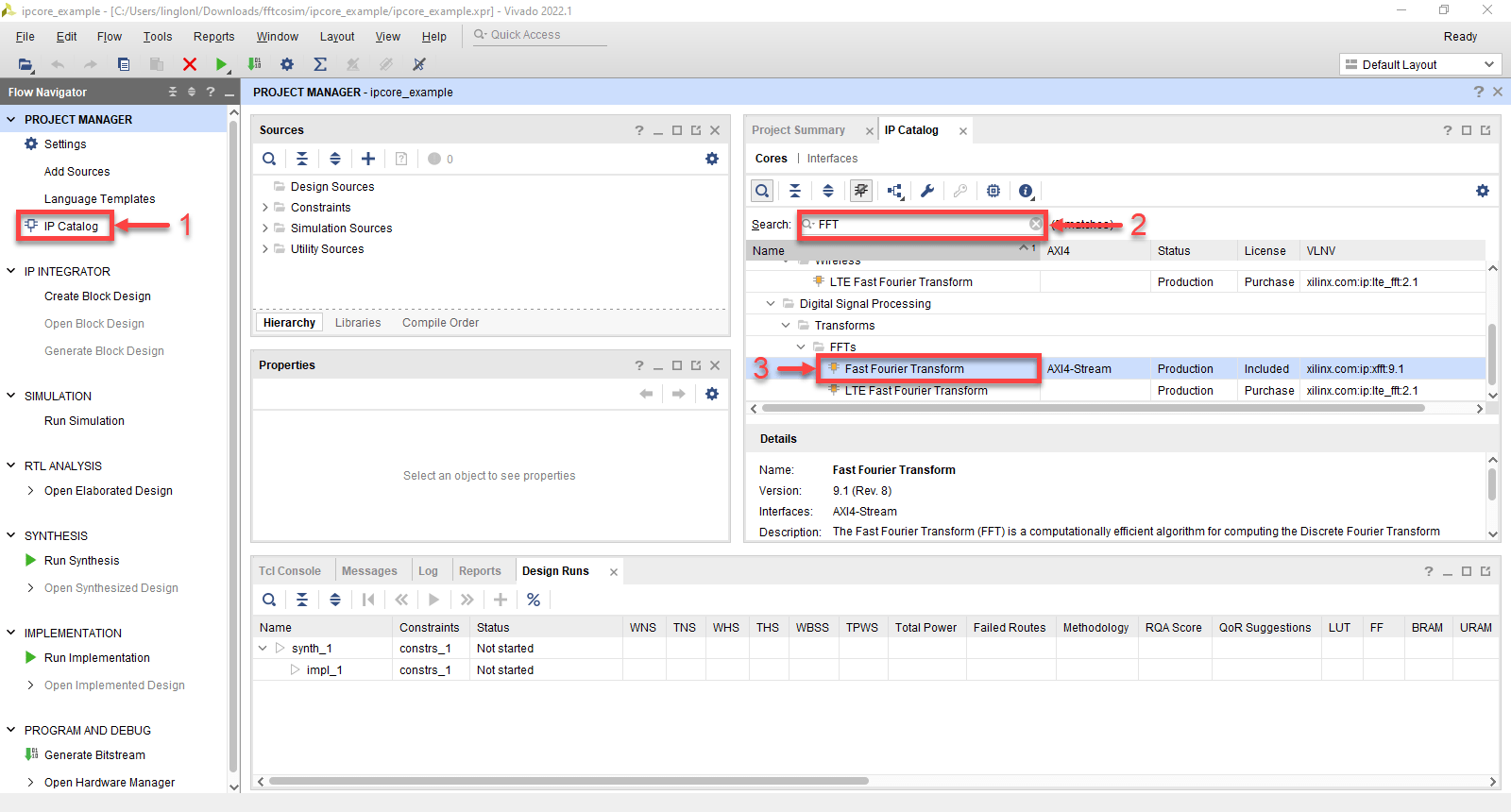Switch to Messages tab

click(x=369, y=571)
